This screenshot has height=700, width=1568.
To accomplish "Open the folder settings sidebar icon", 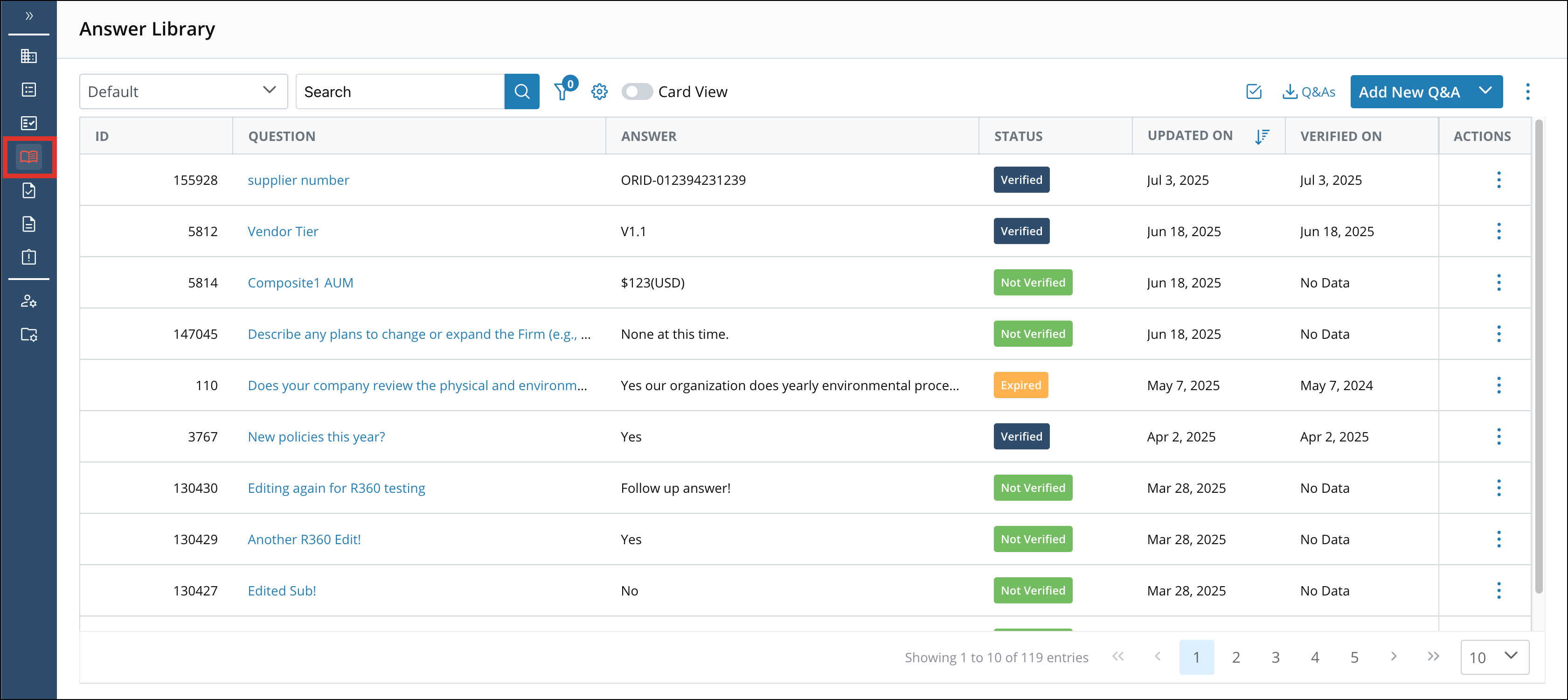I will pos(28,335).
